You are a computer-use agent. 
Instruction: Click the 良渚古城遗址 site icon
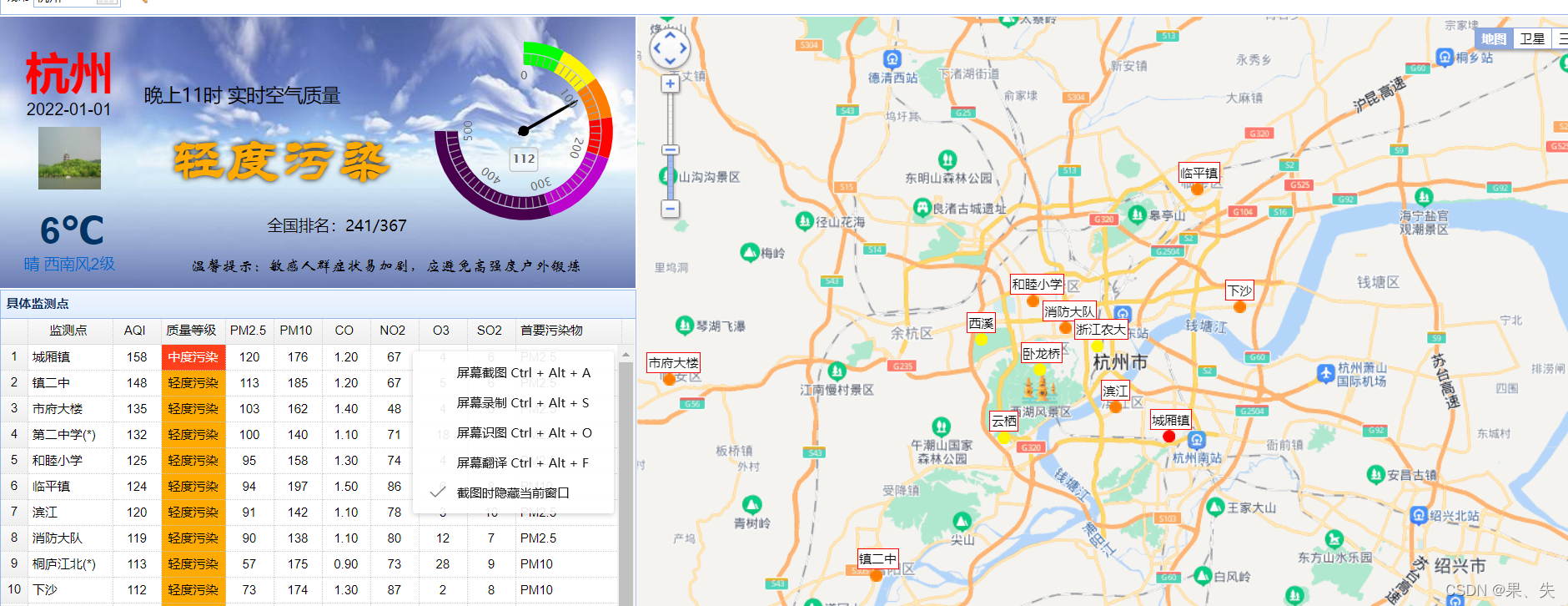click(922, 207)
